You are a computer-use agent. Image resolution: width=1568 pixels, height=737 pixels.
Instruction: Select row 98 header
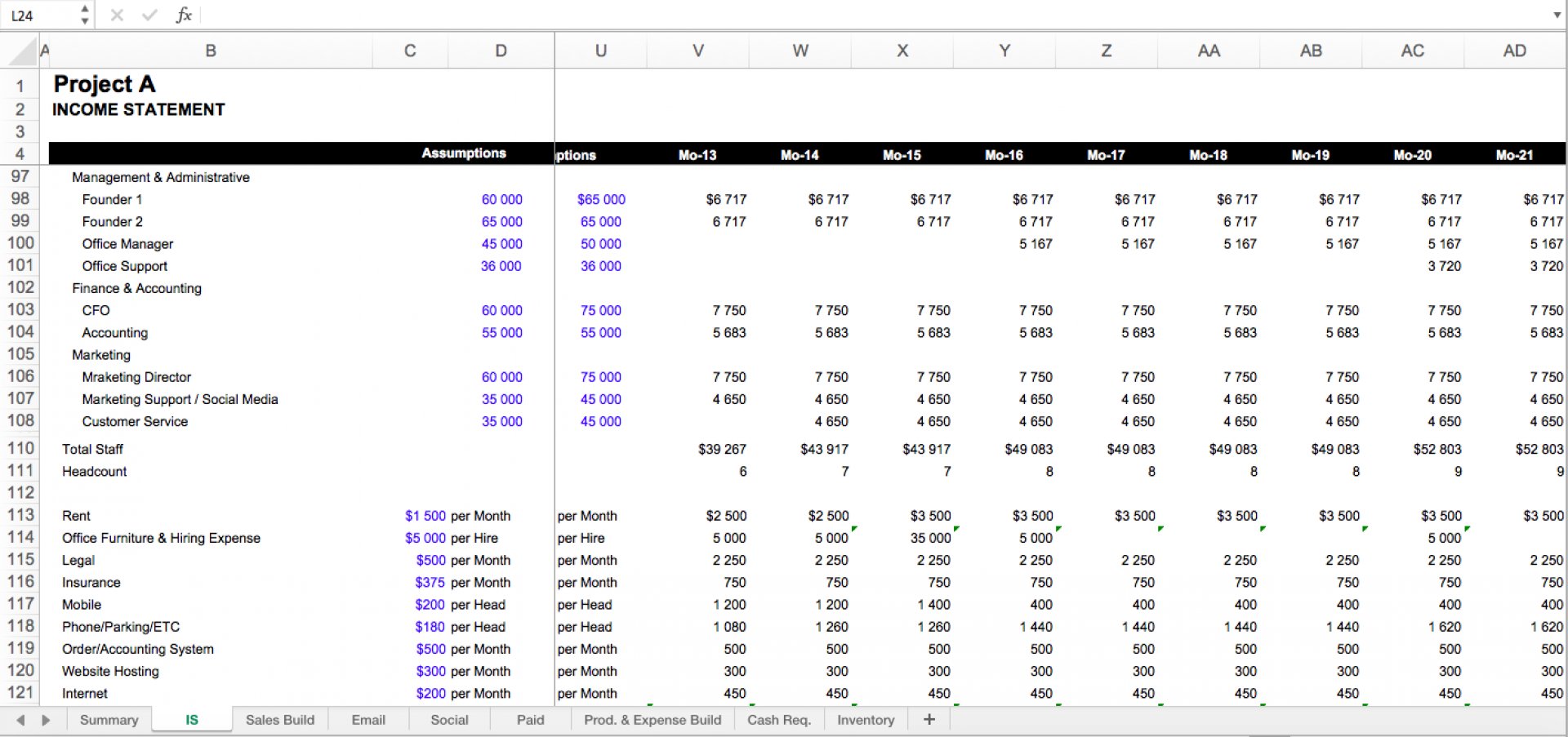20,199
